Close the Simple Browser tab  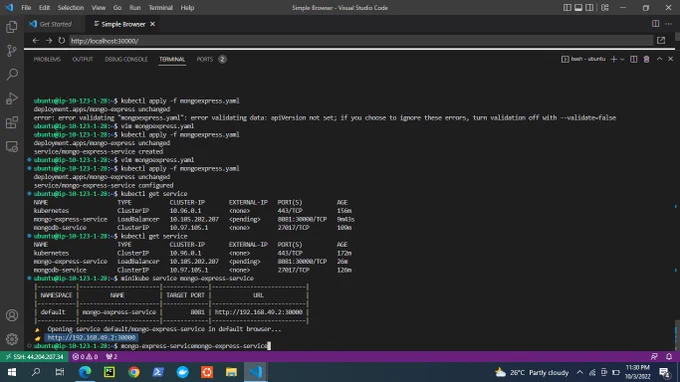coord(152,24)
